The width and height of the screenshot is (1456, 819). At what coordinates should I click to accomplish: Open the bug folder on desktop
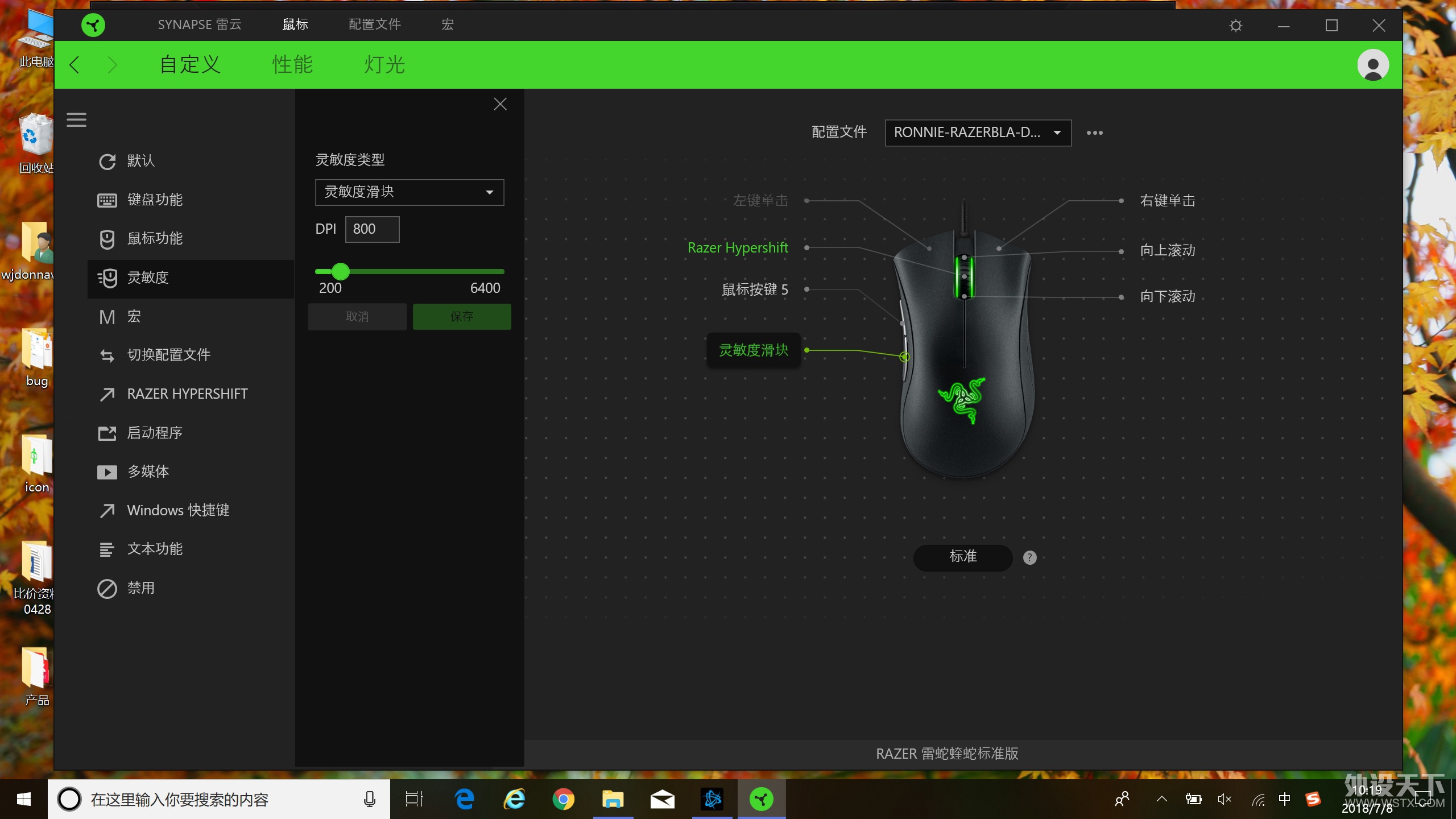click(x=37, y=358)
